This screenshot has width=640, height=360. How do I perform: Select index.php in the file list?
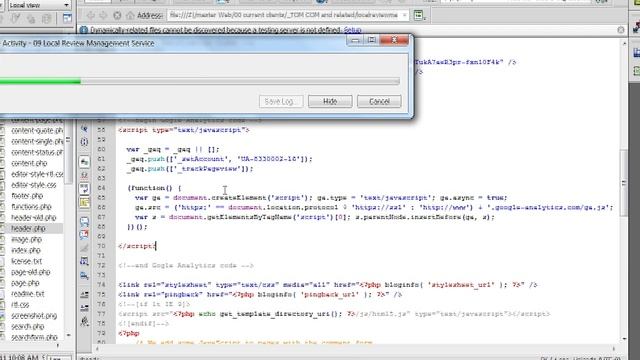[x=26, y=251]
